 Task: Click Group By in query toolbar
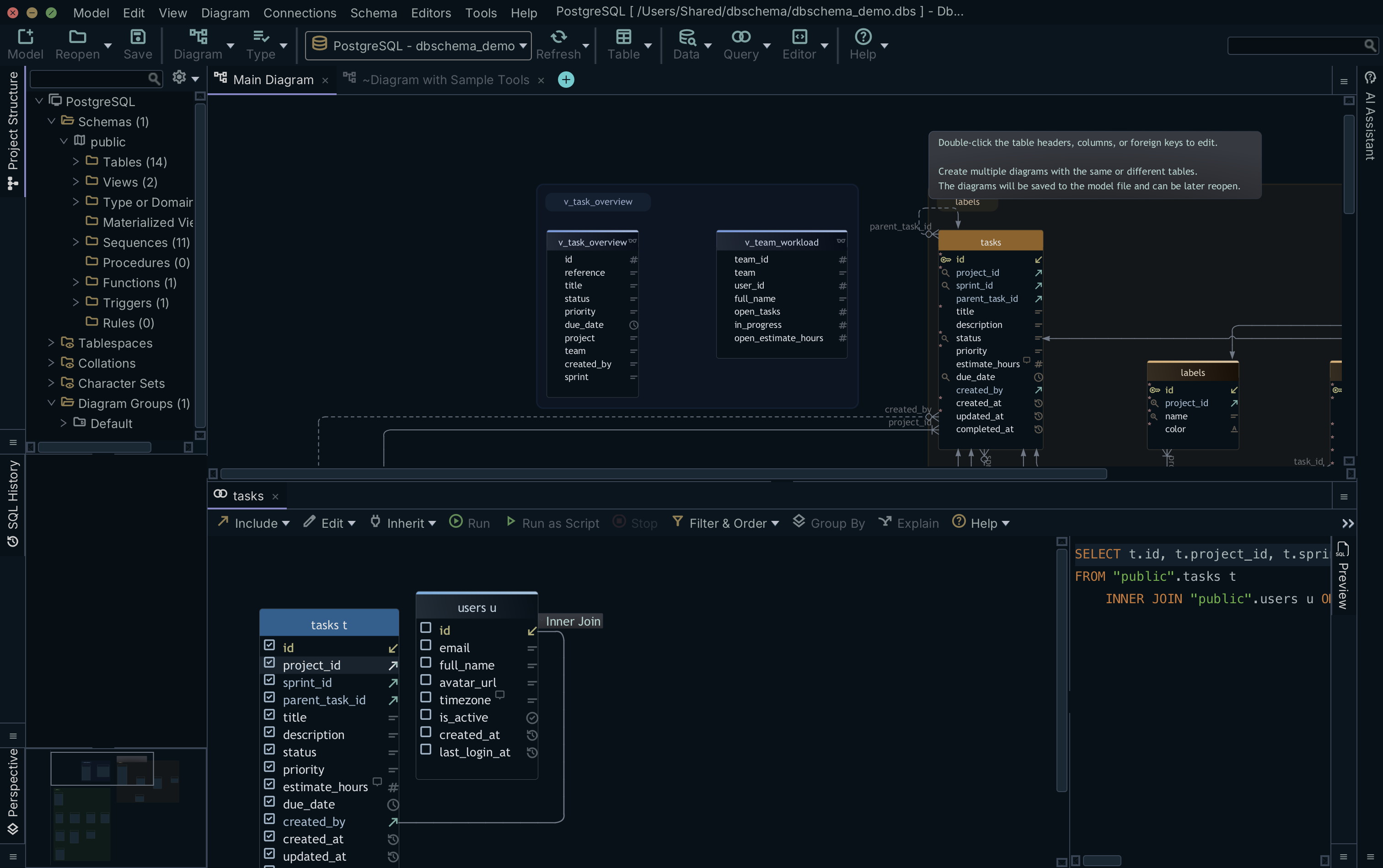(x=828, y=523)
